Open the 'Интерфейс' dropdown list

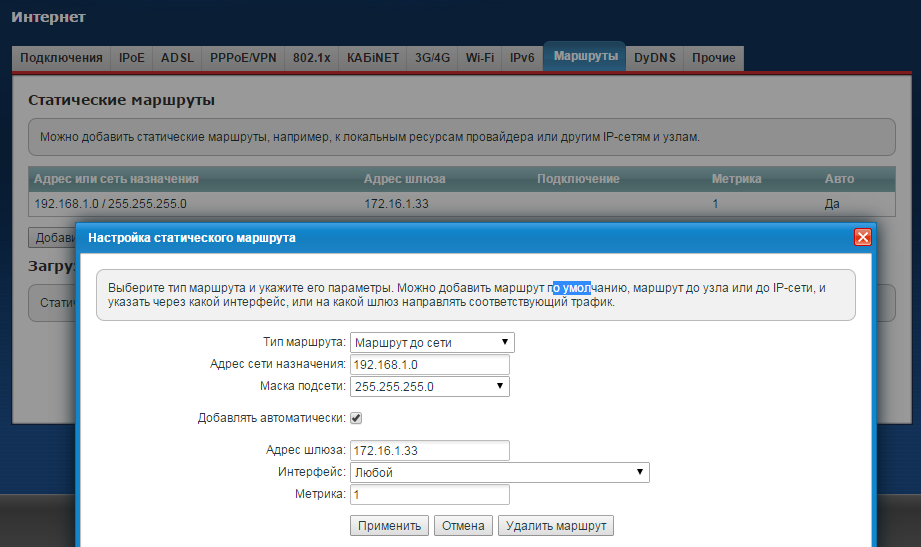pos(499,472)
